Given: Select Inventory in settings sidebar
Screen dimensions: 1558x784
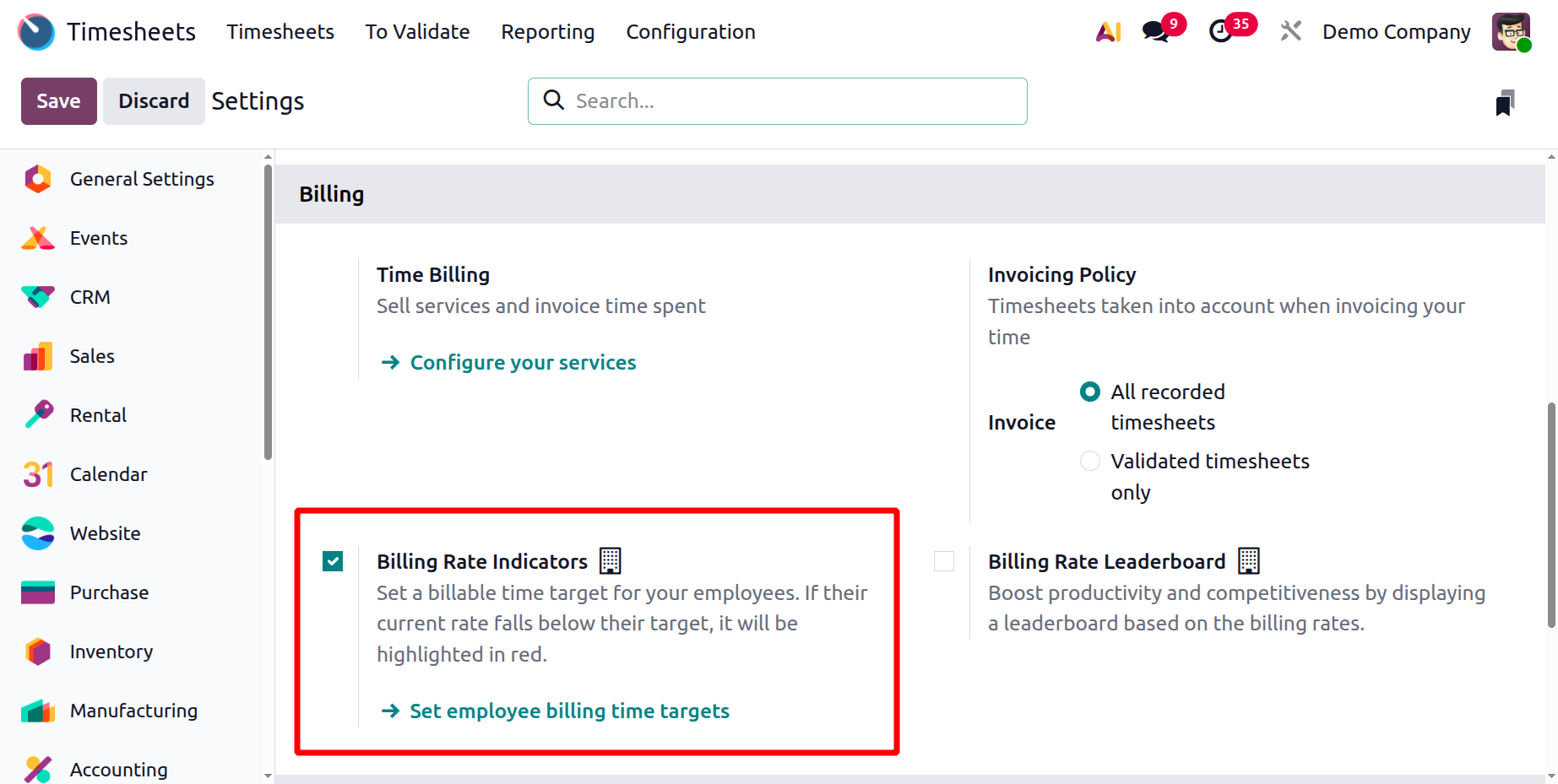Looking at the screenshot, I should [x=111, y=652].
